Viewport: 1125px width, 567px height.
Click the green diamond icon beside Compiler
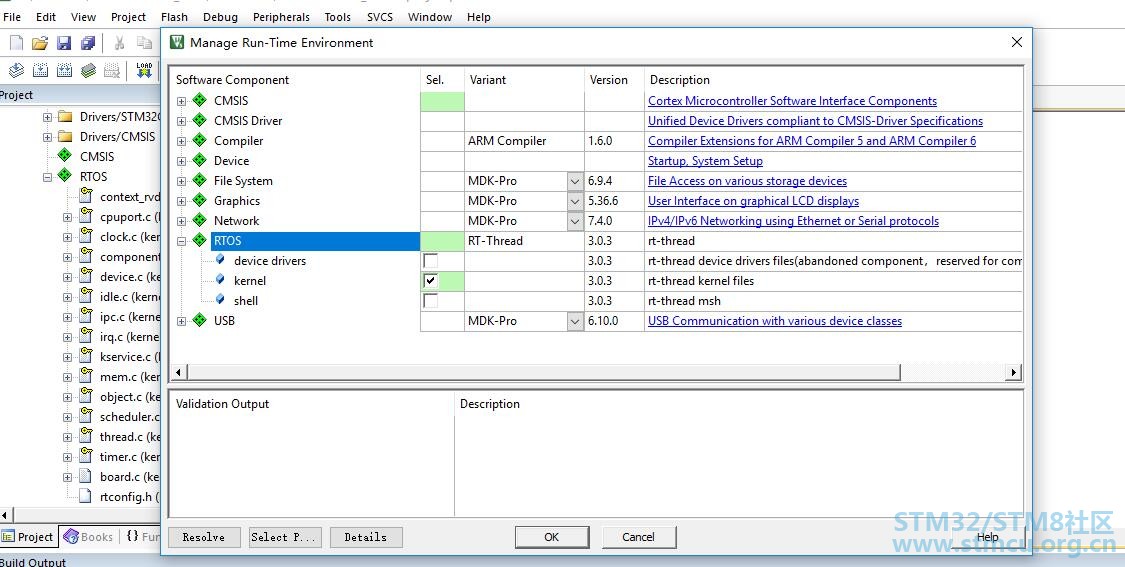tap(199, 141)
